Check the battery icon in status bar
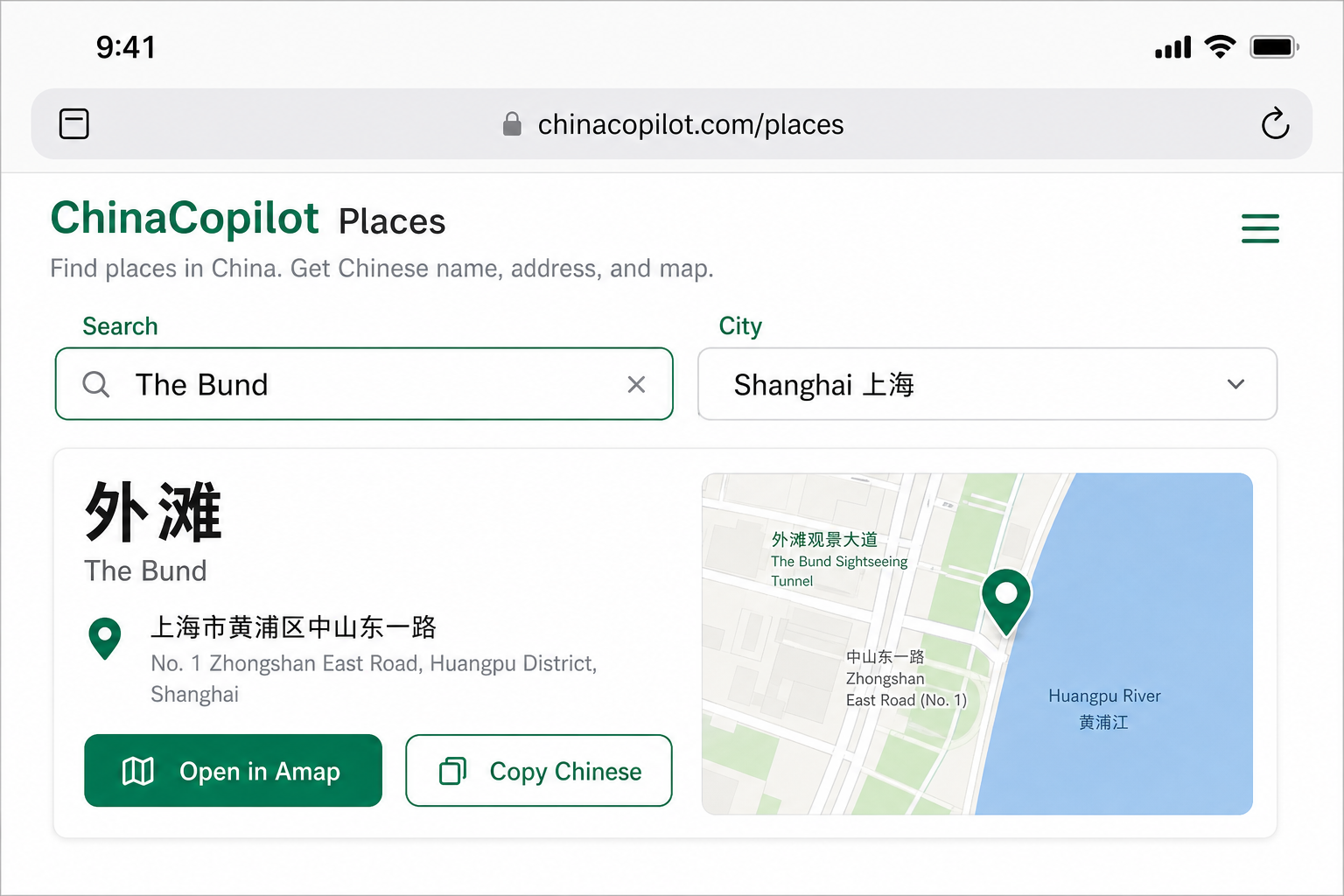Viewport: 1344px width, 896px height. (1274, 46)
